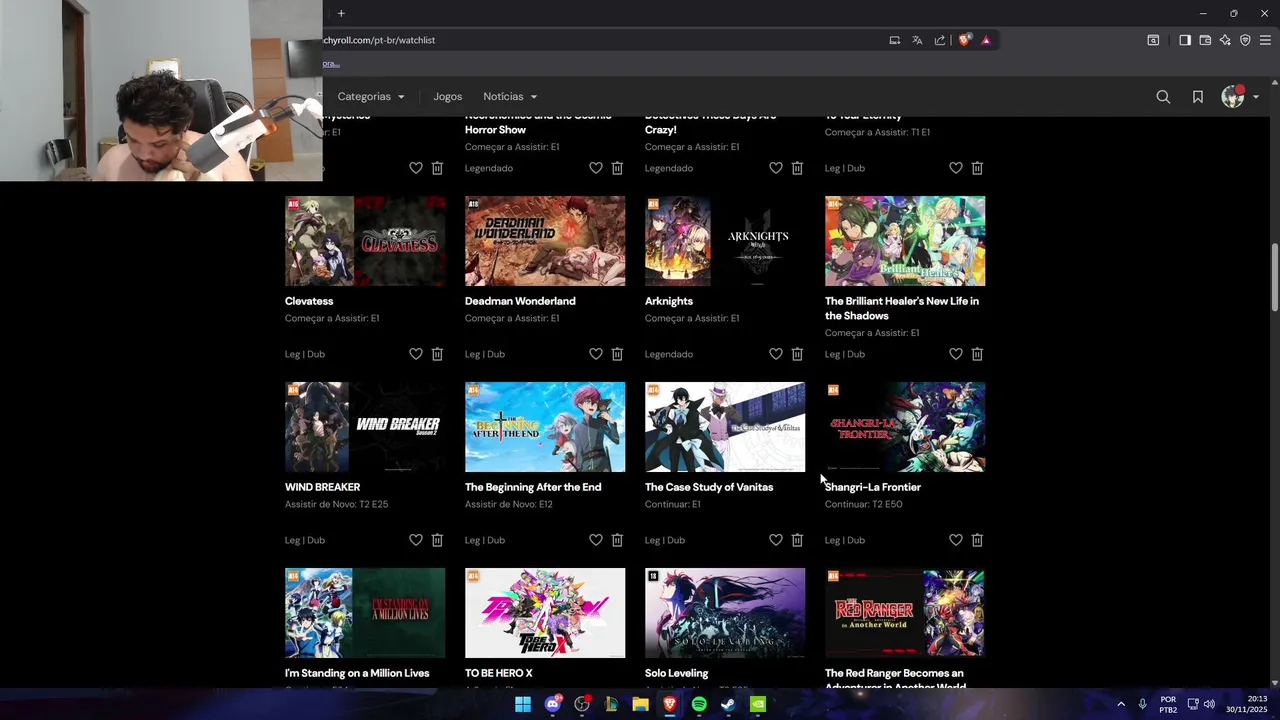The width and height of the screenshot is (1280, 720).
Task: Toggle favorite heart on Arknights
Action: 776,354
